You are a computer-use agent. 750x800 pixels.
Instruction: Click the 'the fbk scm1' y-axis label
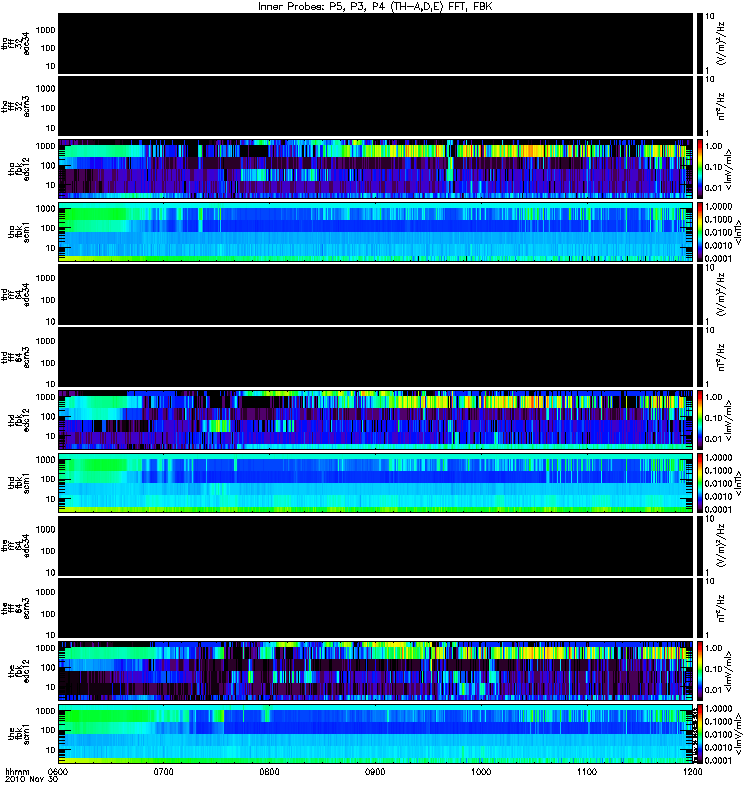click(19, 735)
